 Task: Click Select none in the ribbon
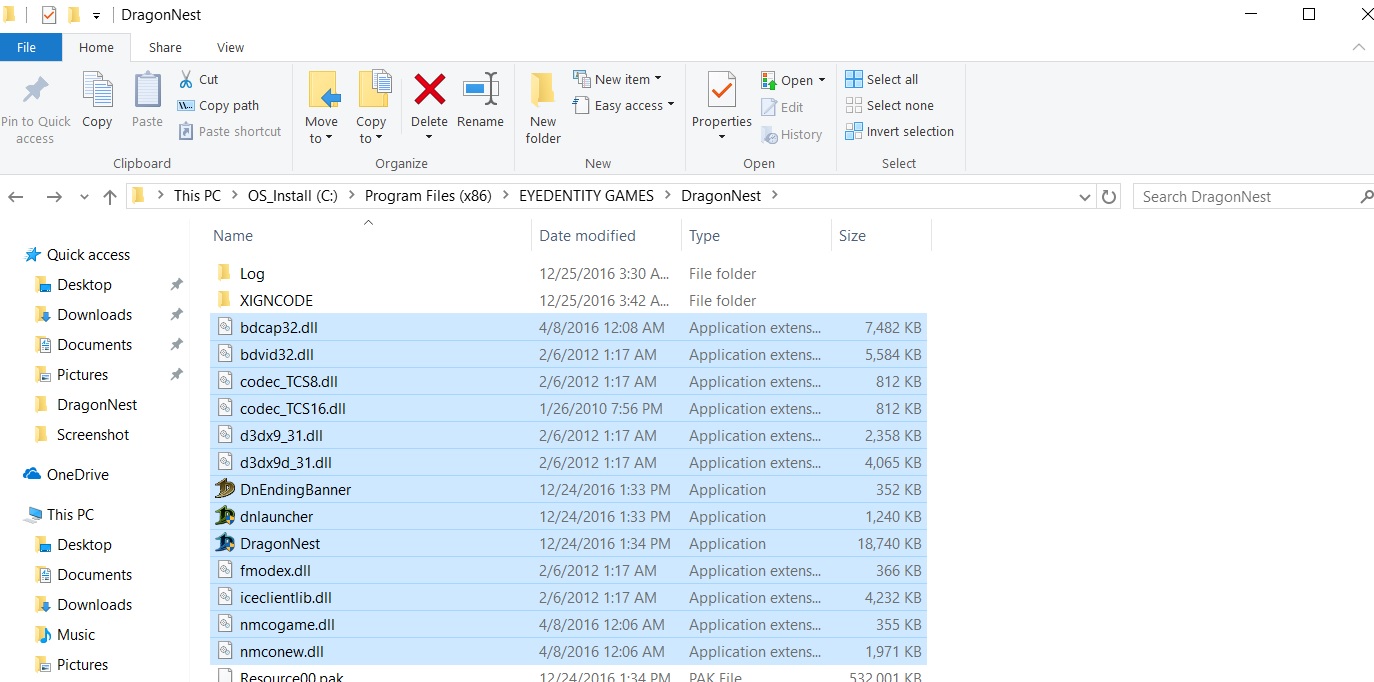(890, 105)
